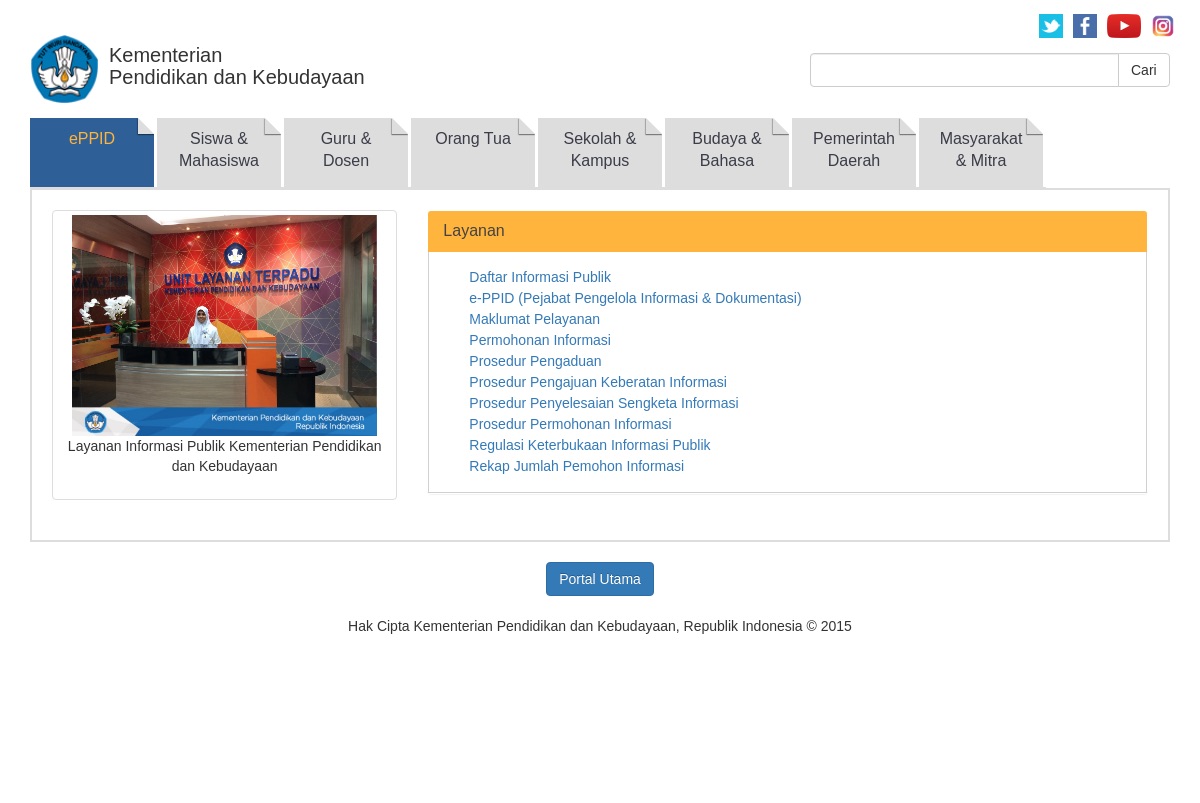Open e-PPID Pejabat Pengelola Informasi link
1200x803 pixels.
point(635,298)
